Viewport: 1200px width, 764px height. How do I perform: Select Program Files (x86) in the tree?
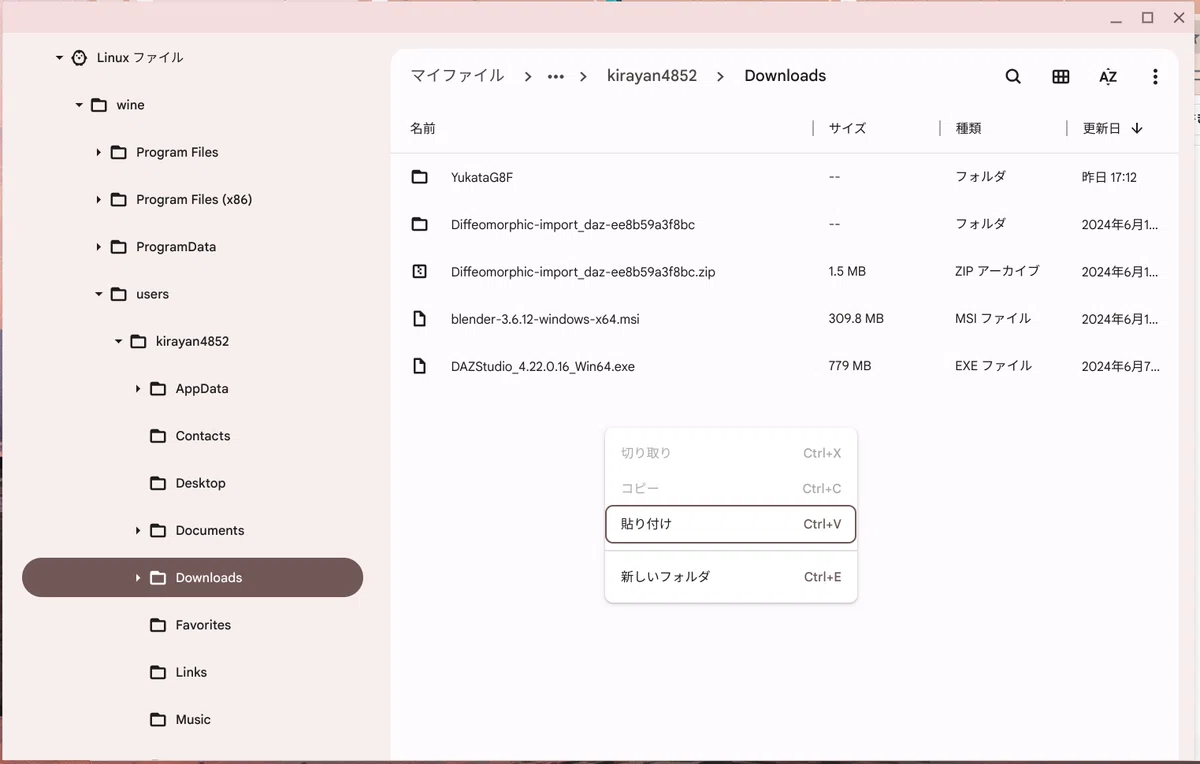[x=192, y=200]
